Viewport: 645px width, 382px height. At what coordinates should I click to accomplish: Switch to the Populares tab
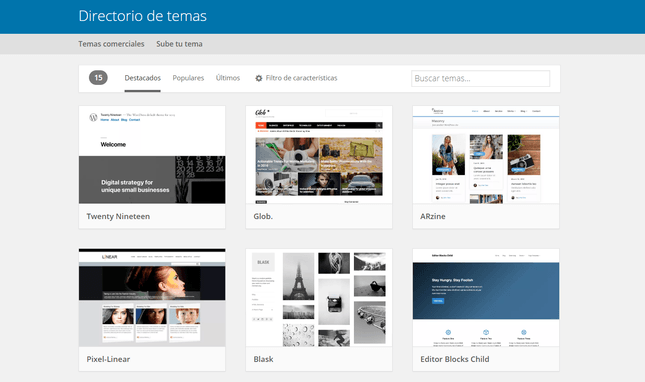pyautogui.click(x=188, y=78)
